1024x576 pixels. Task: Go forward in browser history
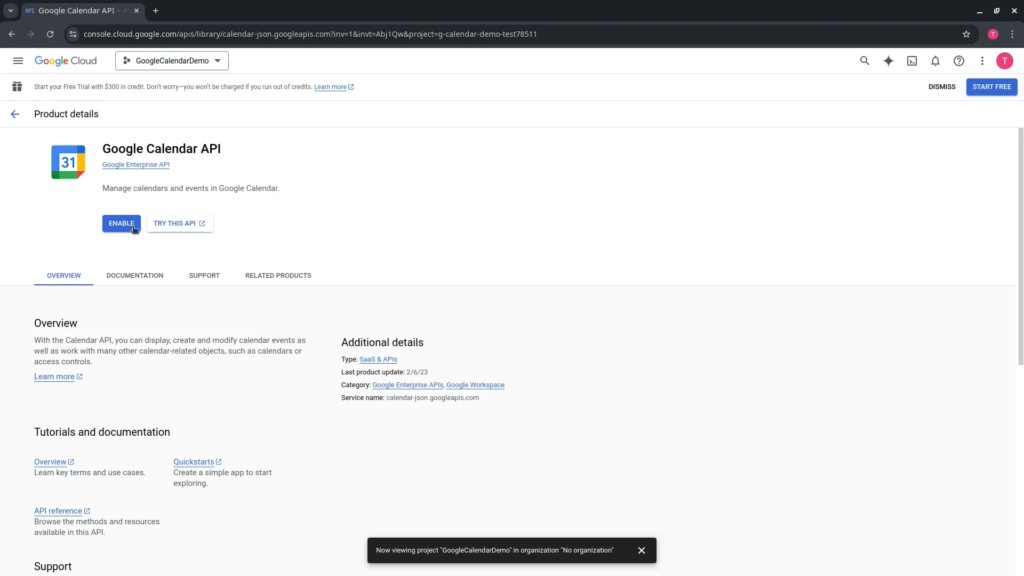31,34
